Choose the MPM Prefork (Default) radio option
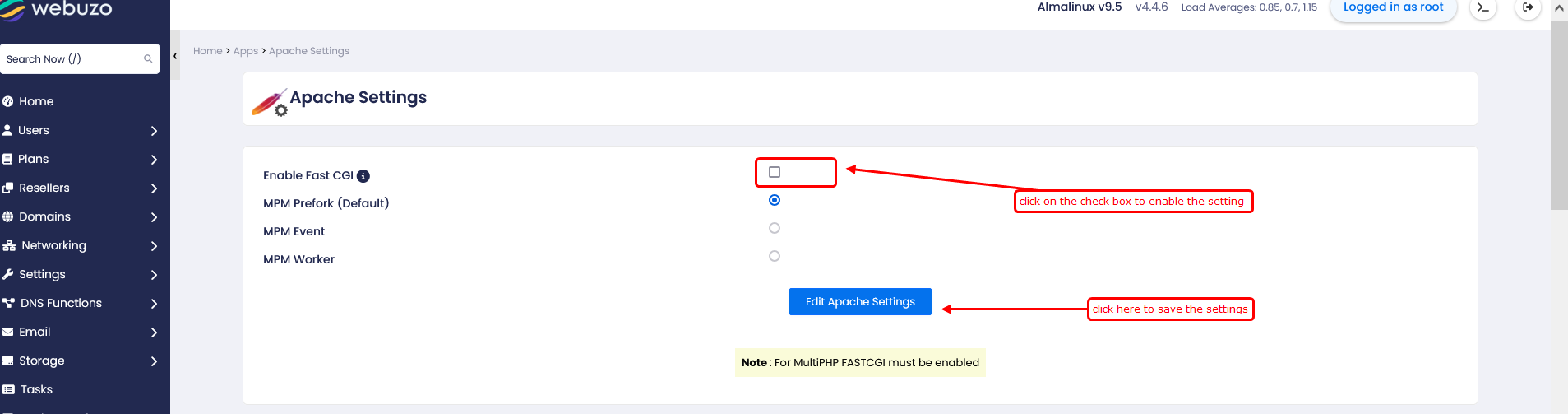This screenshot has width=1568, height=414. click(775, 200)
